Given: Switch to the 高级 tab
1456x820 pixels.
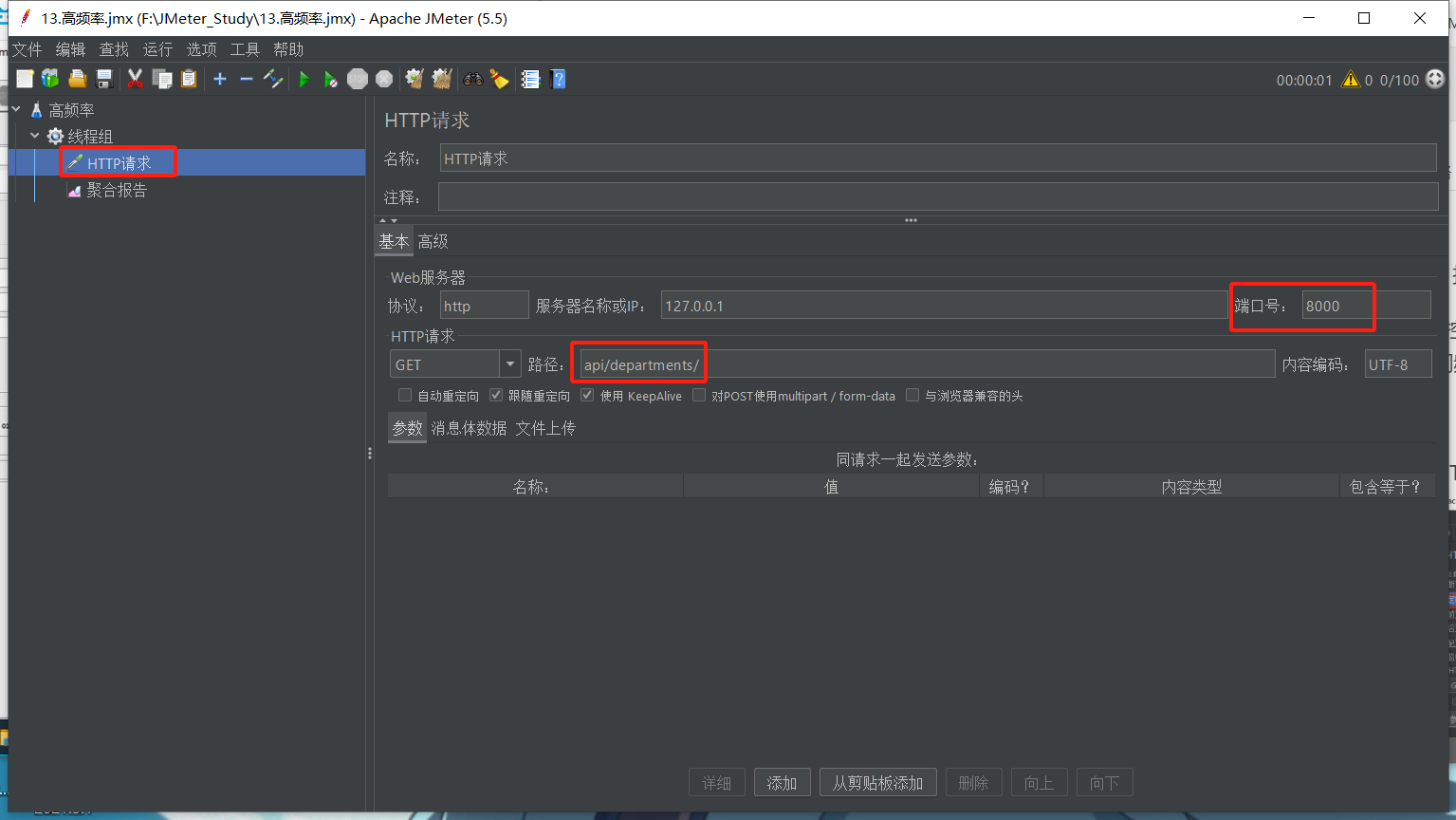Looking at the screenshot, I should [x=433, y=241].
